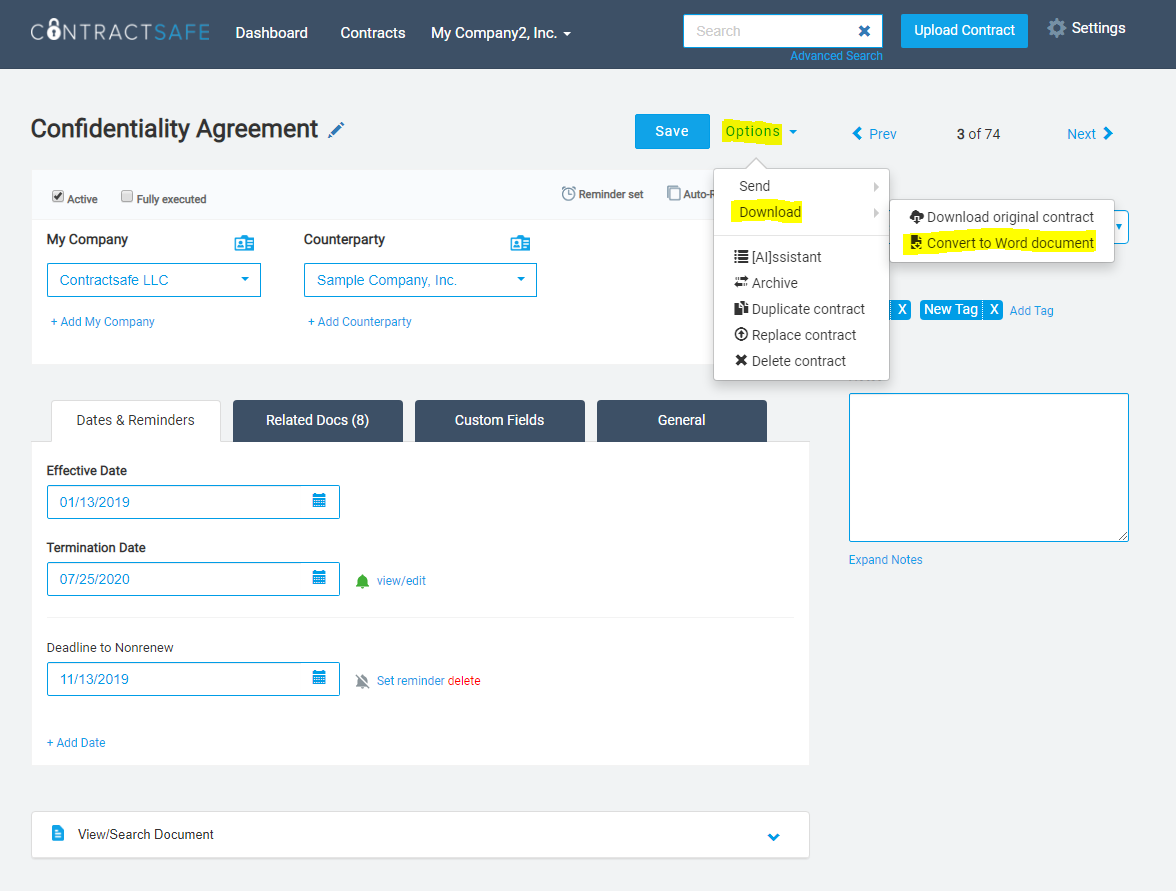This screenshot has height=891, width=1176.
Task: Select Duplicate contract option
Action: pos(801,309)
